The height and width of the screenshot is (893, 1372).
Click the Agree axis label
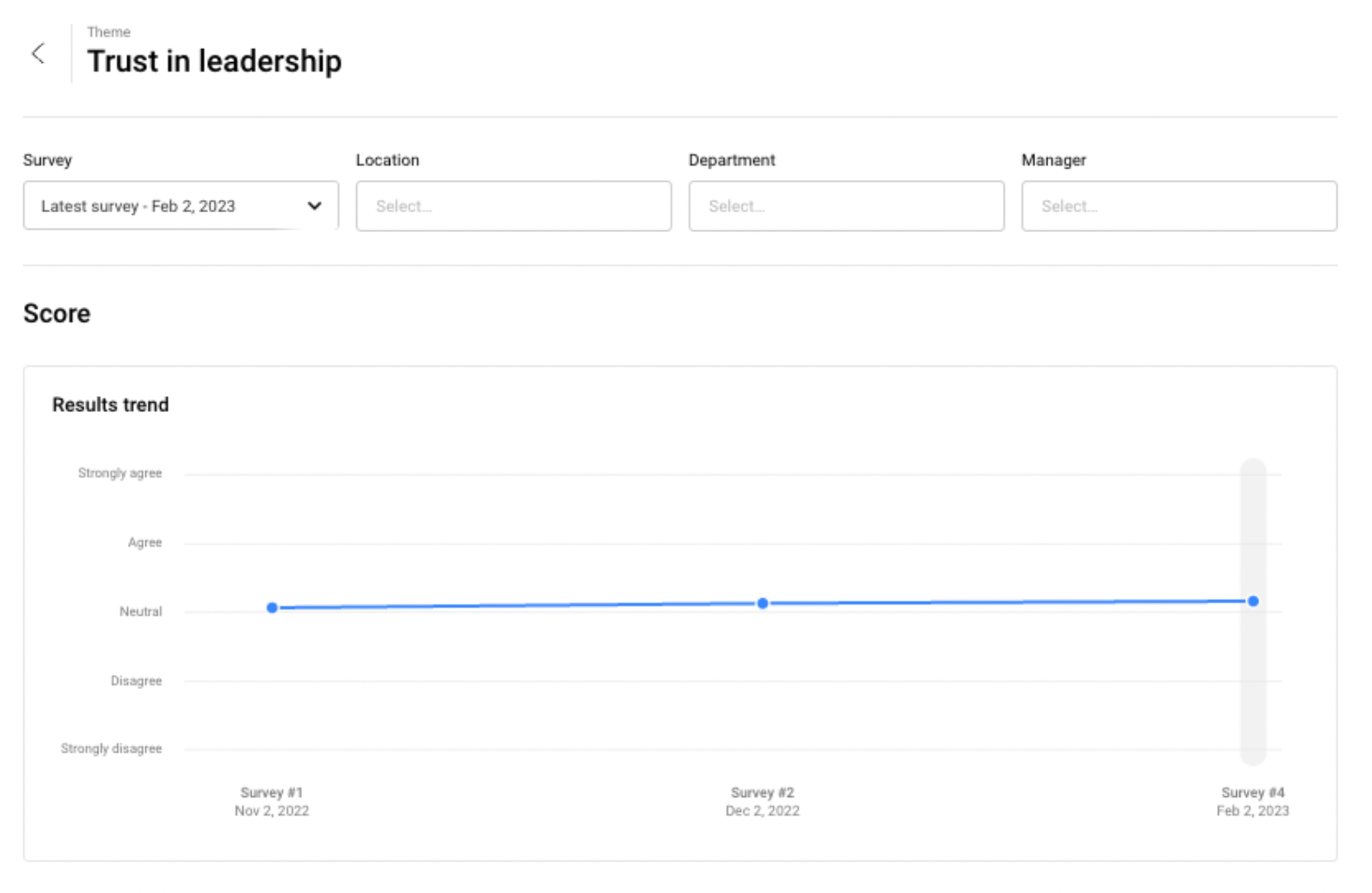[x=145, y=543]
